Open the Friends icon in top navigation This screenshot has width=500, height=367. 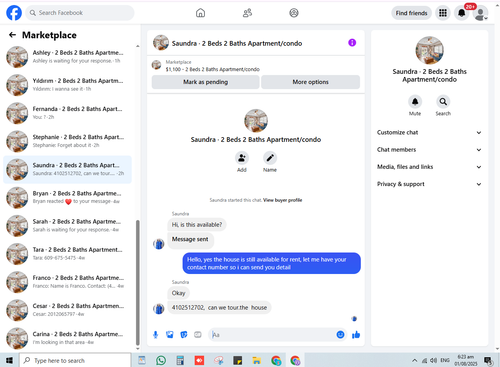247,13
